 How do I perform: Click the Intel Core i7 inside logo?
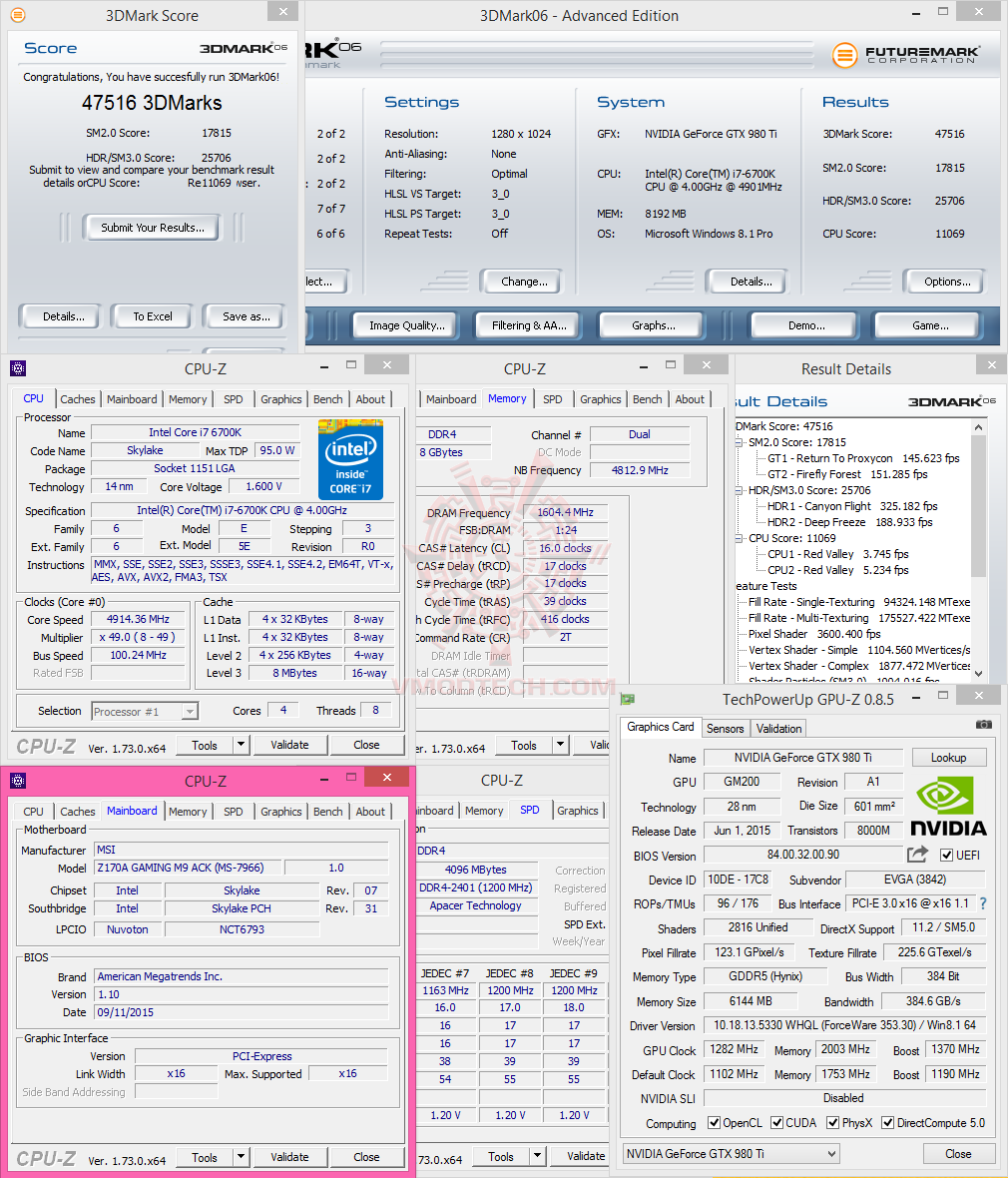coord(350,460)
